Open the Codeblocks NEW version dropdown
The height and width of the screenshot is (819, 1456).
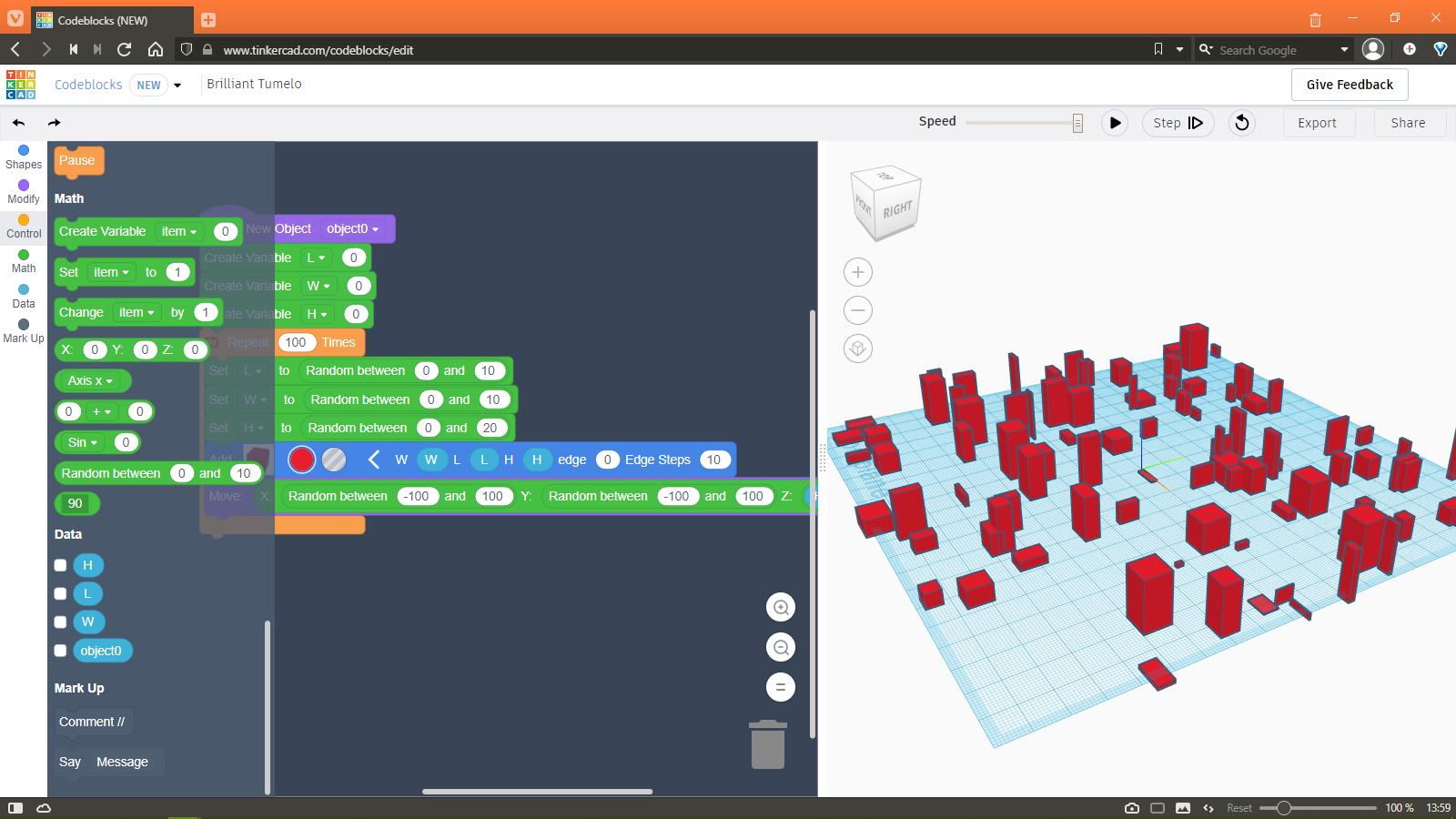point(177,85)
